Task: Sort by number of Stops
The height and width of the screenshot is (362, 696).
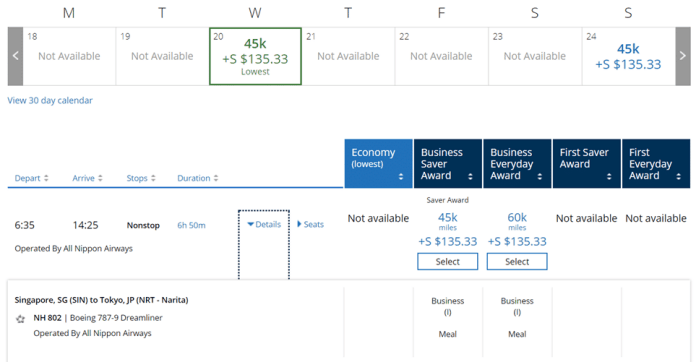Action: pyautogui.click(x=141, y=178)
